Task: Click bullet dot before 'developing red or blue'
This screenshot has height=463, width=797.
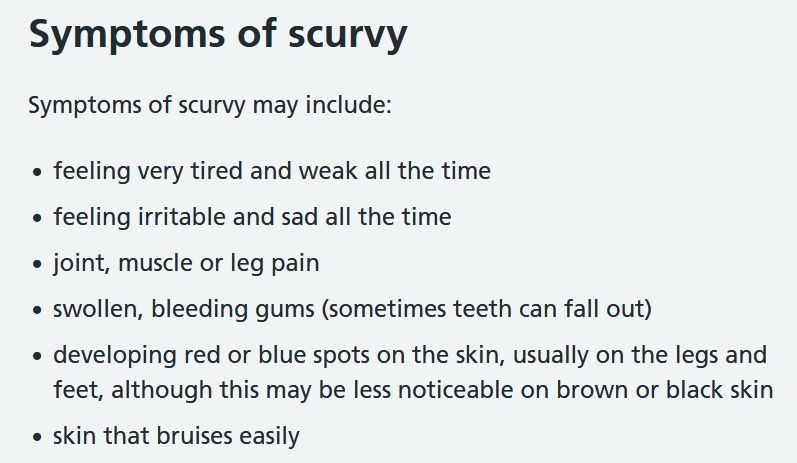Action: (x=37, y=356)
